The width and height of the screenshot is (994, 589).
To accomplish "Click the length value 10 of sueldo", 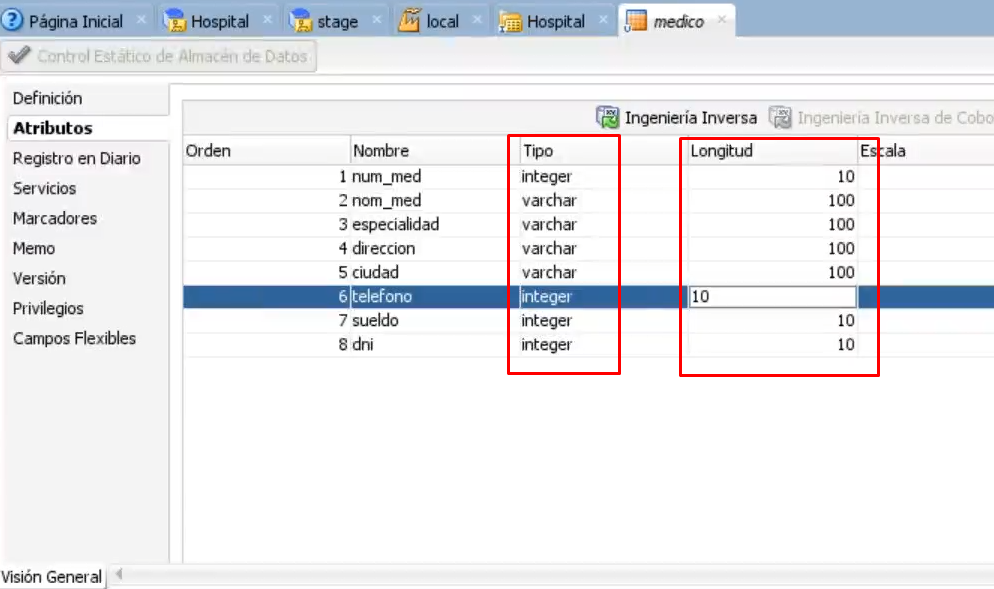I will click(x=846, y=321).
